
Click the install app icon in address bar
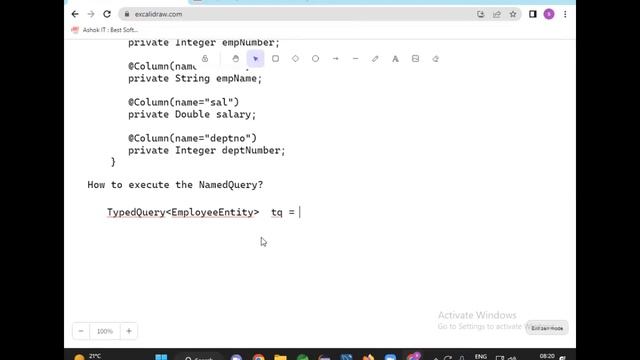(x=481, y=14)
